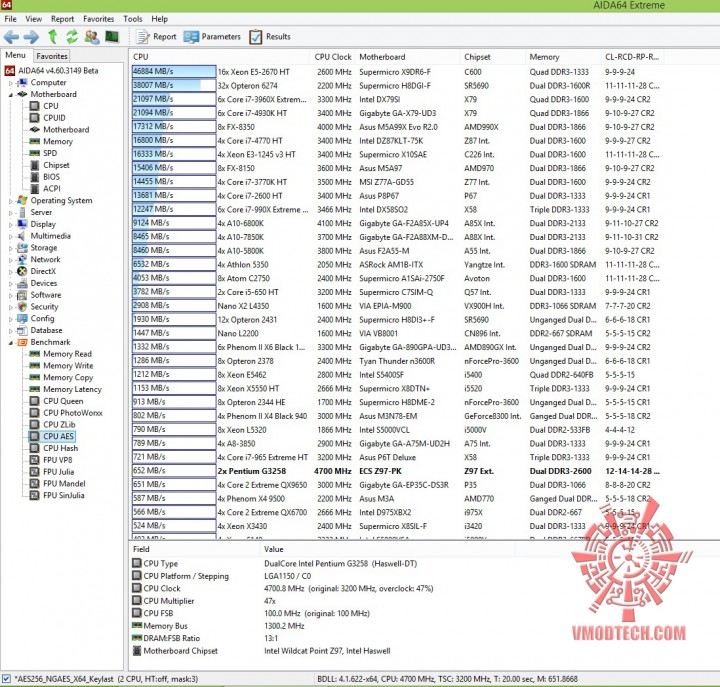Go back with the blue left arrow
This screenshot has height=687, width=720.
[x=11, y=37]
